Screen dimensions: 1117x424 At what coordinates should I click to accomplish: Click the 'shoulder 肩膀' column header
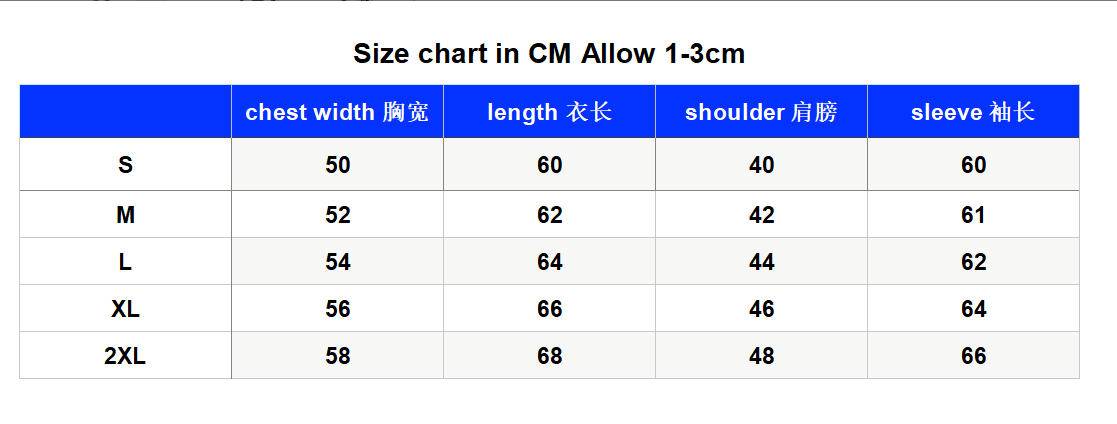tap(762, 112)
